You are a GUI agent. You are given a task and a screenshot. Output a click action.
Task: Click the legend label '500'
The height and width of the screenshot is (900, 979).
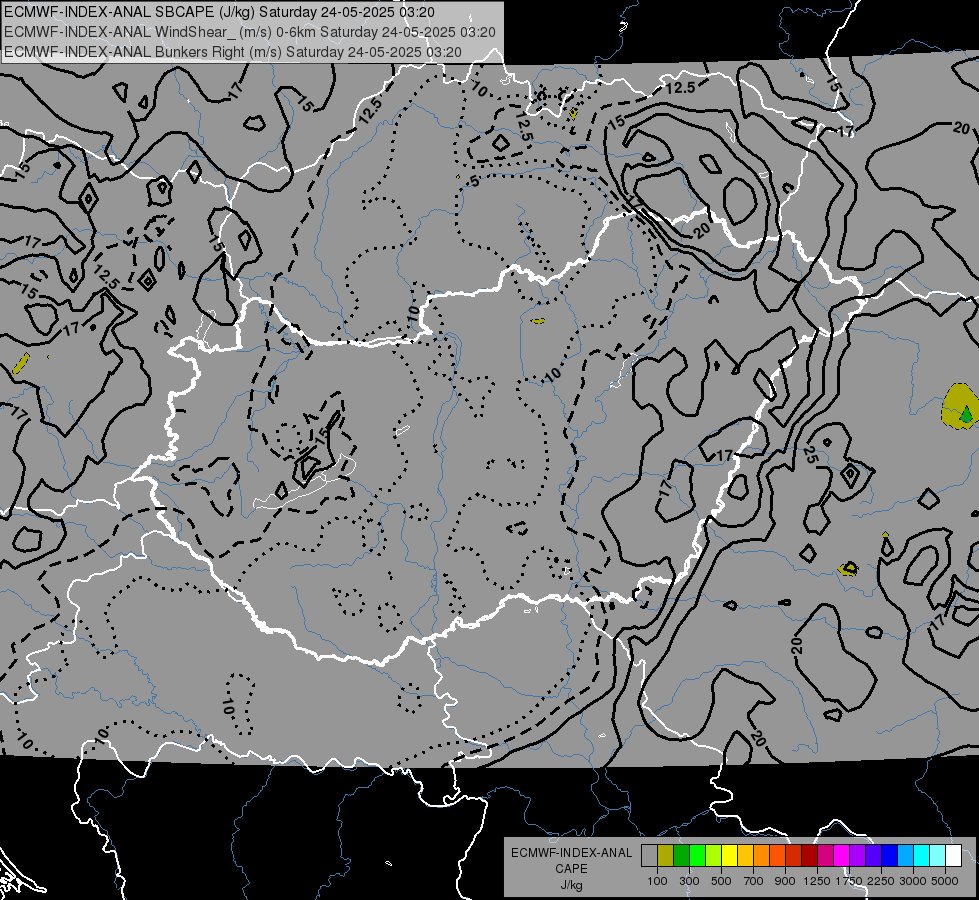click(721, 881)
